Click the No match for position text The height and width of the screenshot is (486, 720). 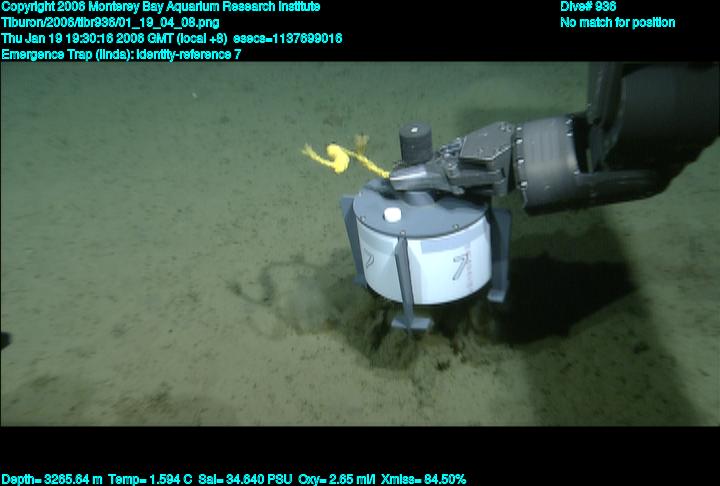617,22
